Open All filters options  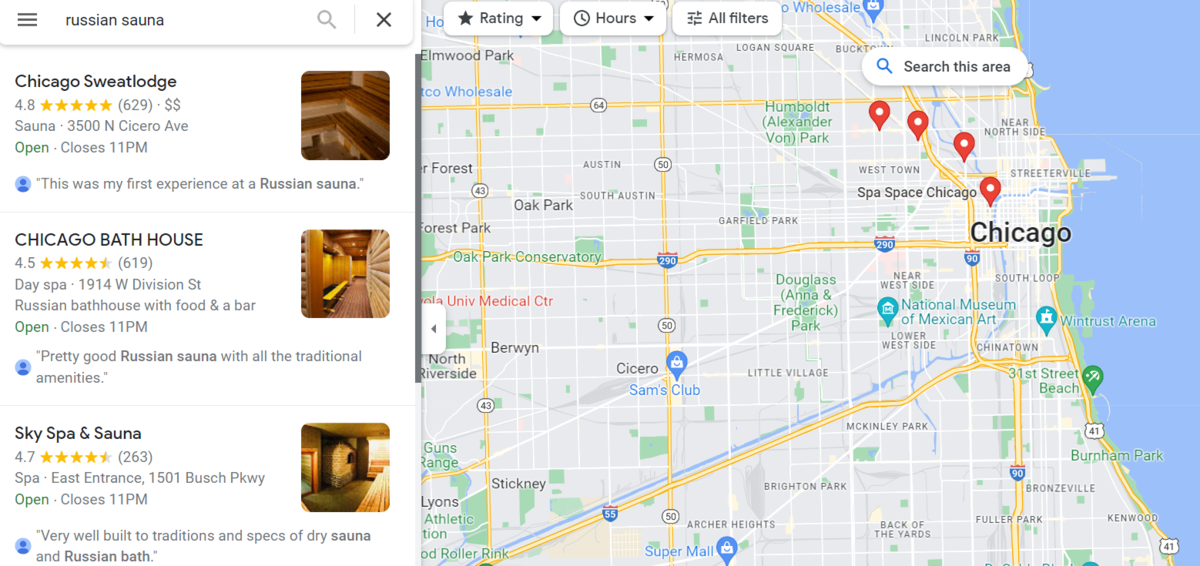tap(727, 18)
